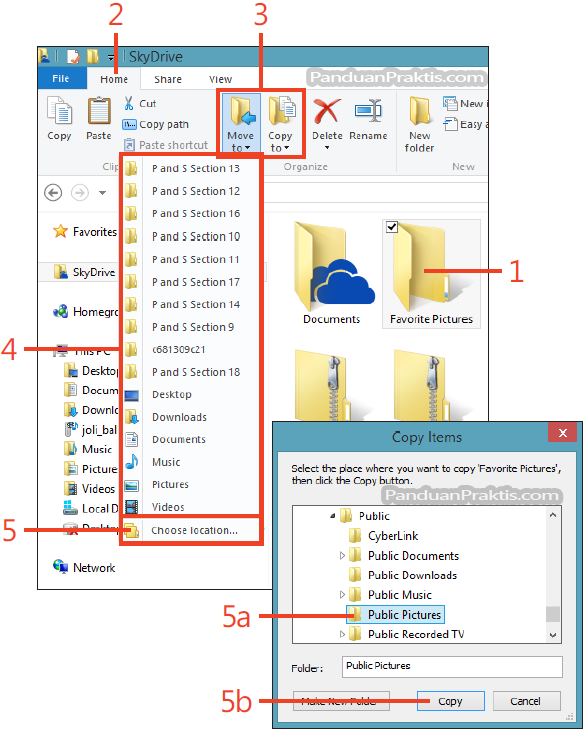Close the Copy Items dialog
Image resolution: width=586 pixels, height=733 pixels.
pyautogui.click(x=563, y=433)
